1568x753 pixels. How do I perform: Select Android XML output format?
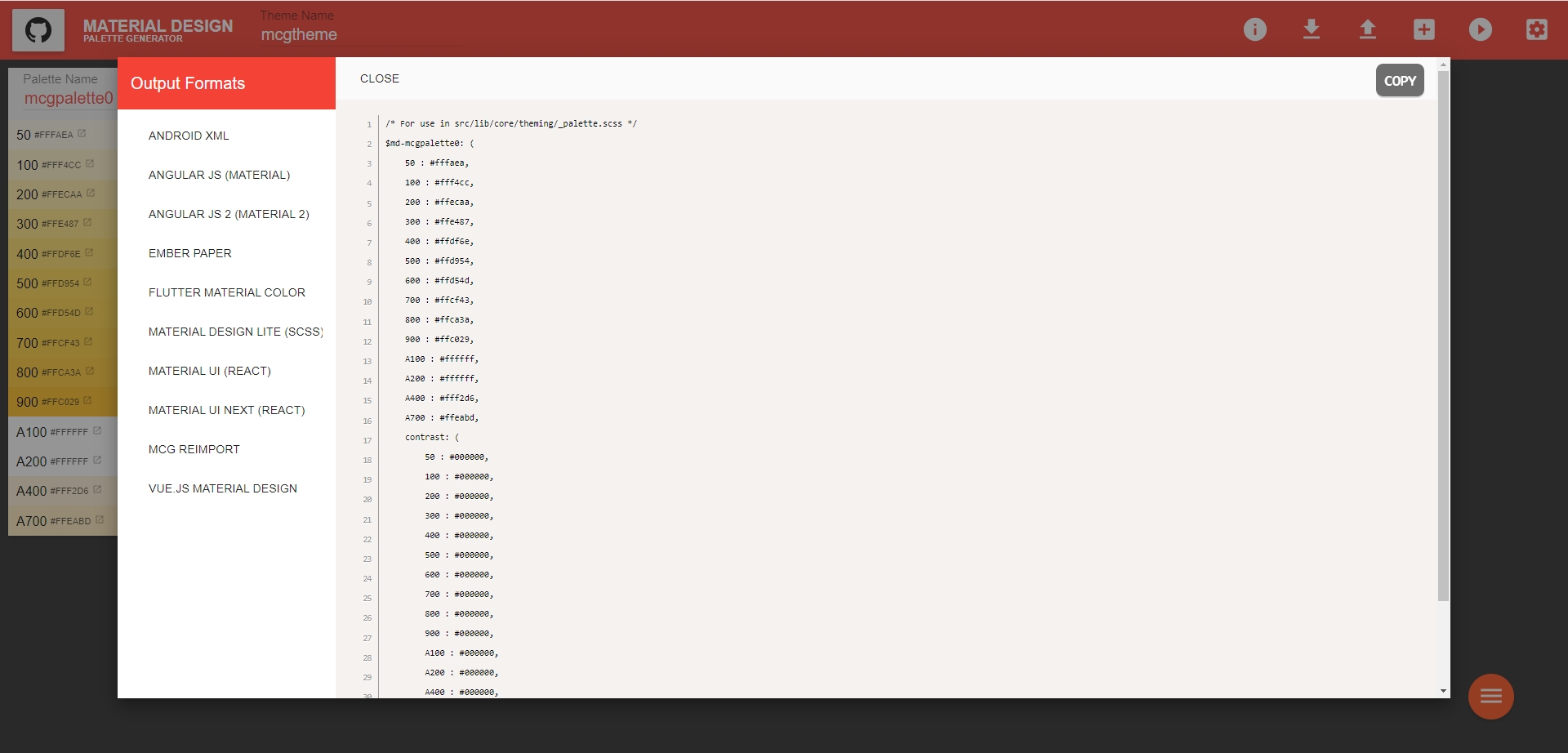coord(189,136)
